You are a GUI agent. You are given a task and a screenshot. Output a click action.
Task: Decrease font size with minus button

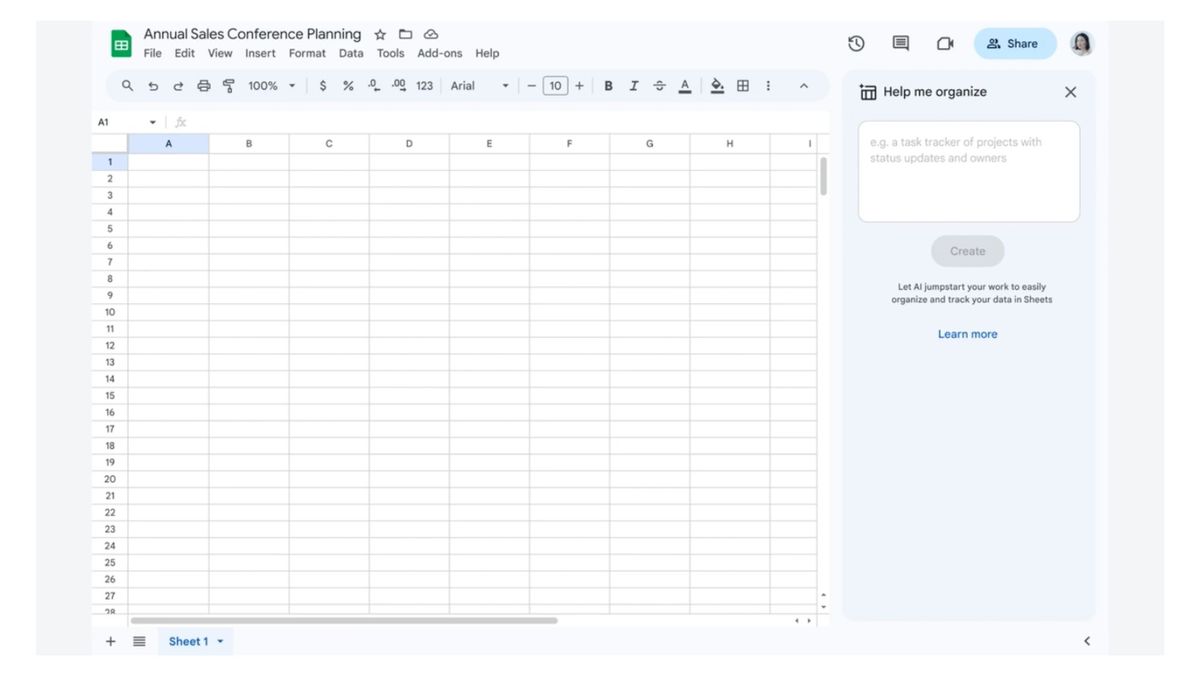point(532,86)
